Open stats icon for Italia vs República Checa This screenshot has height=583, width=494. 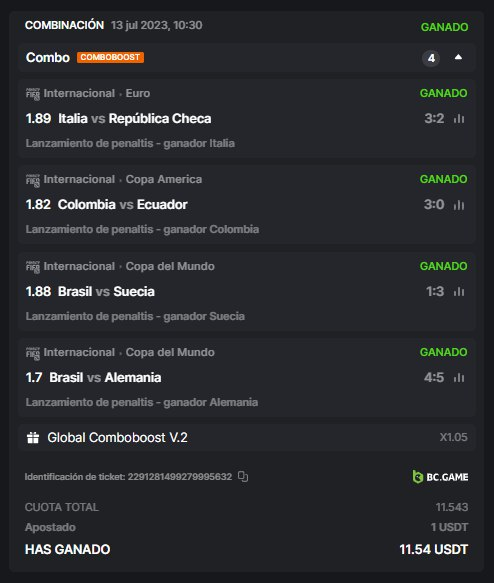(x=459, y=119)
